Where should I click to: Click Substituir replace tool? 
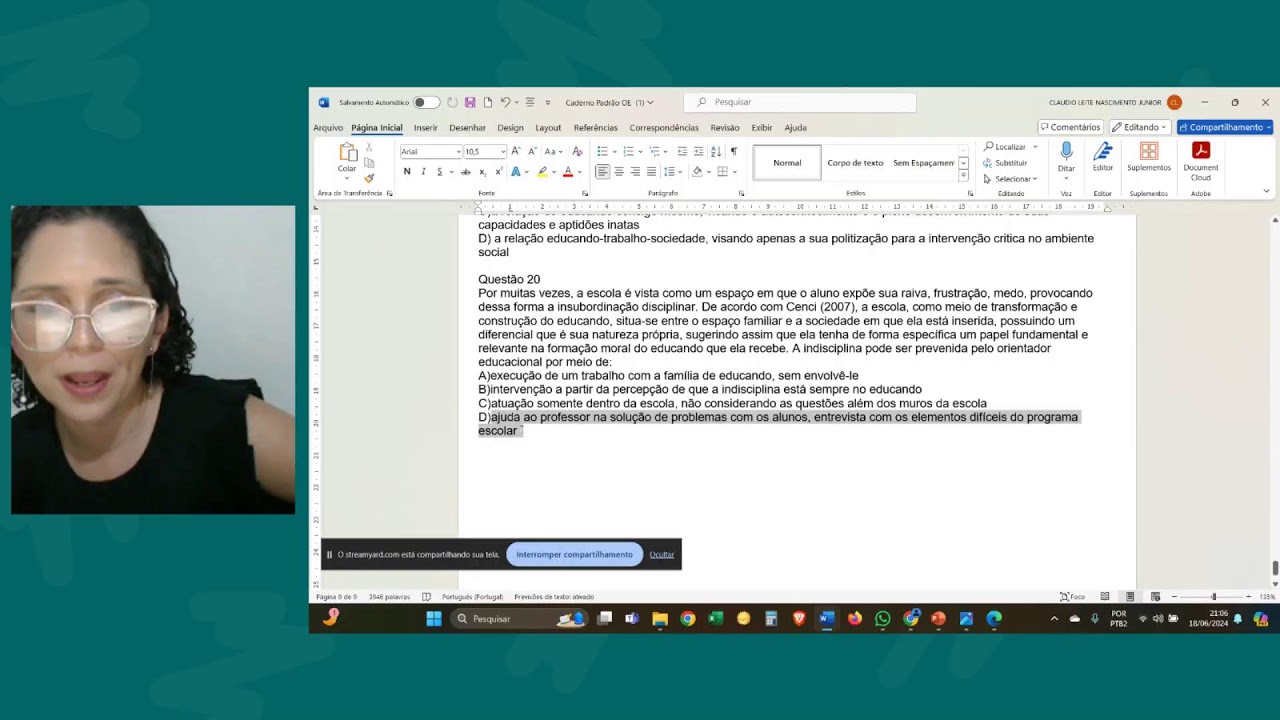(x=1005, y=163)
